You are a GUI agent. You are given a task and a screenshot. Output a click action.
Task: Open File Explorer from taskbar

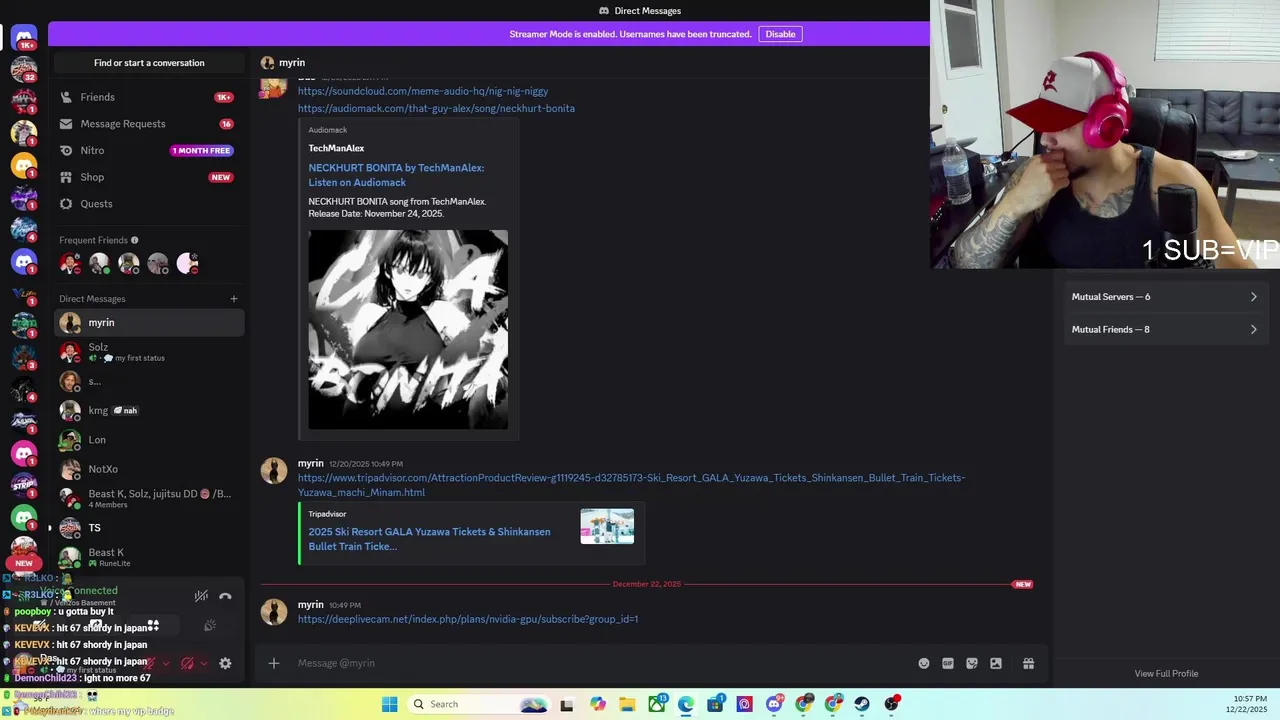pyautogui.click(x=627, y=704)
